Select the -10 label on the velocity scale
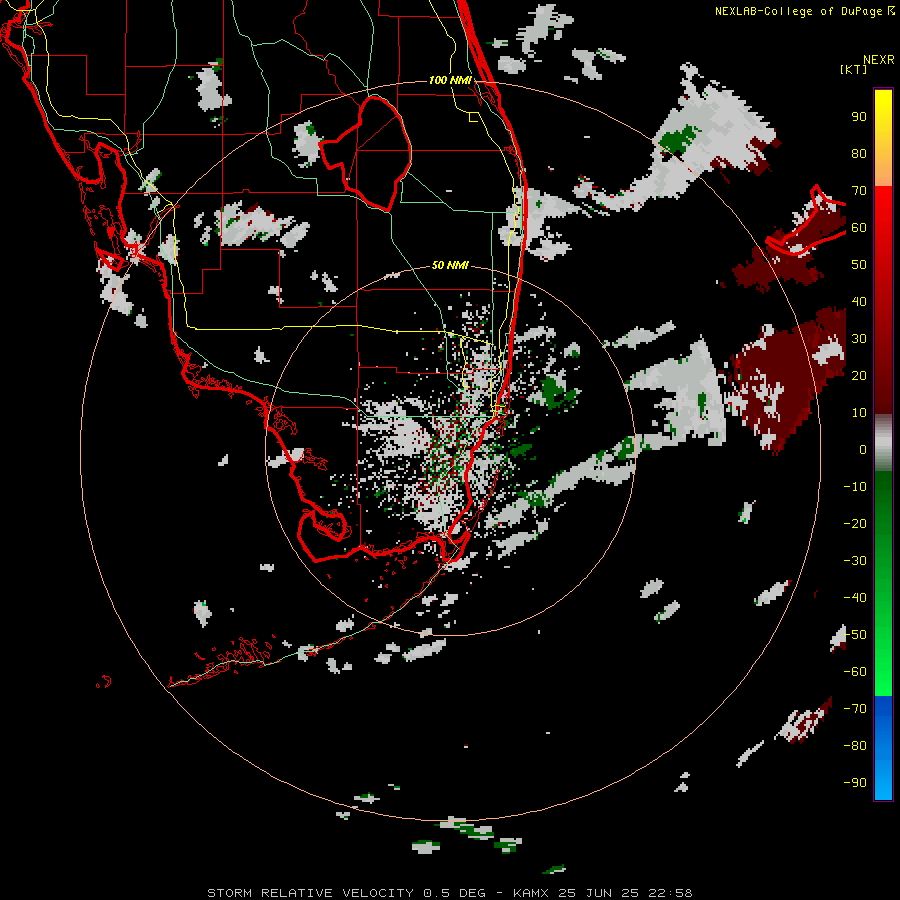900x900 pixels. (x=855, y=487)
